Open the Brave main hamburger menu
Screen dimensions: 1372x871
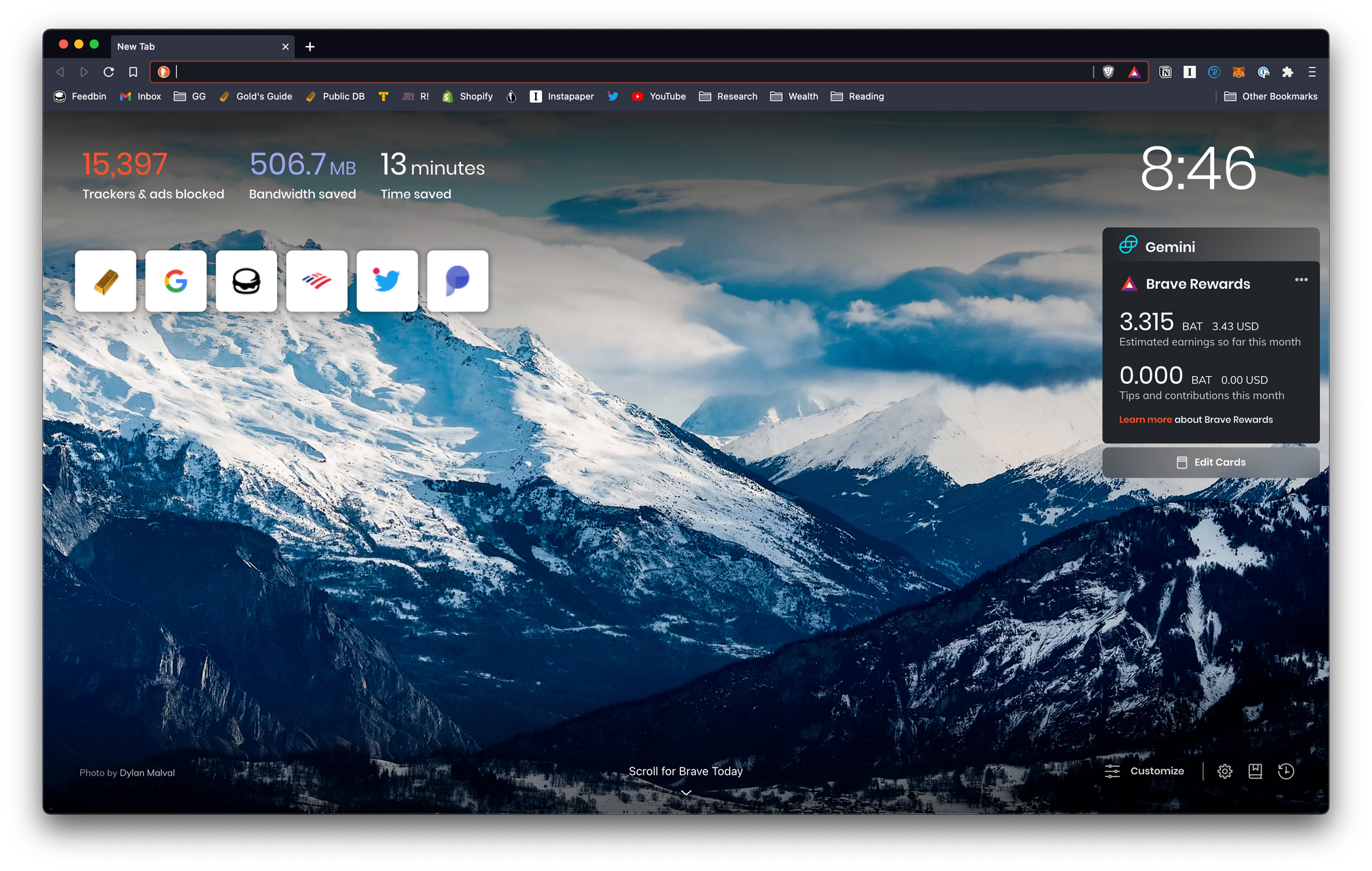tap(1312, 72)
